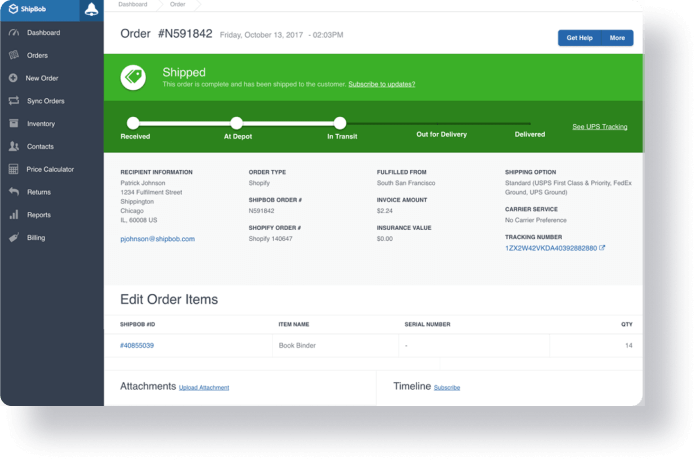The image size is (700, 463).
Task: Open the notifications bell
Action: pyautogui.click(x=92, y=9)
